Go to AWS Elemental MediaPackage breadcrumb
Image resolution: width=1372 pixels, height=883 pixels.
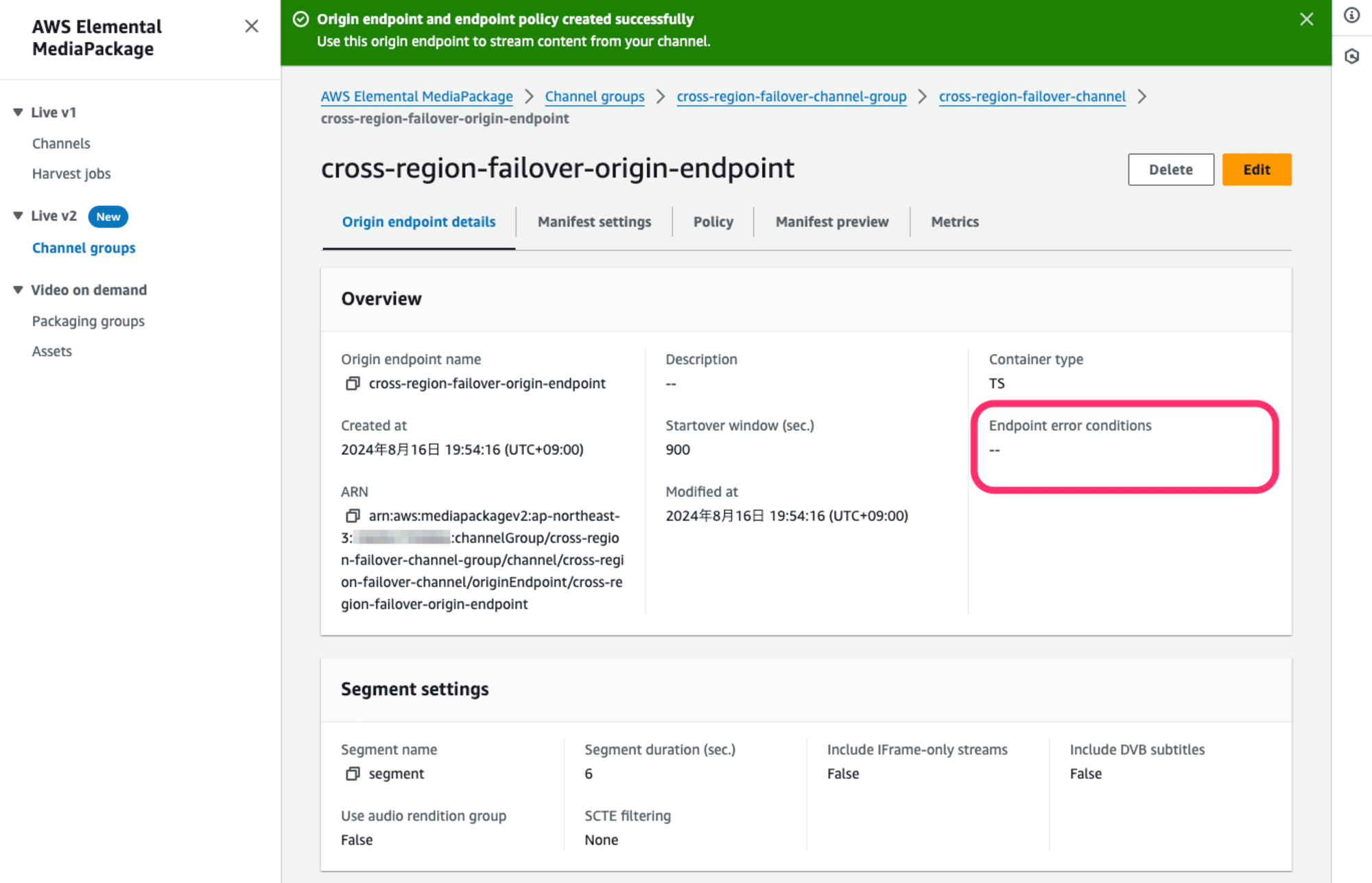[416, 96]
